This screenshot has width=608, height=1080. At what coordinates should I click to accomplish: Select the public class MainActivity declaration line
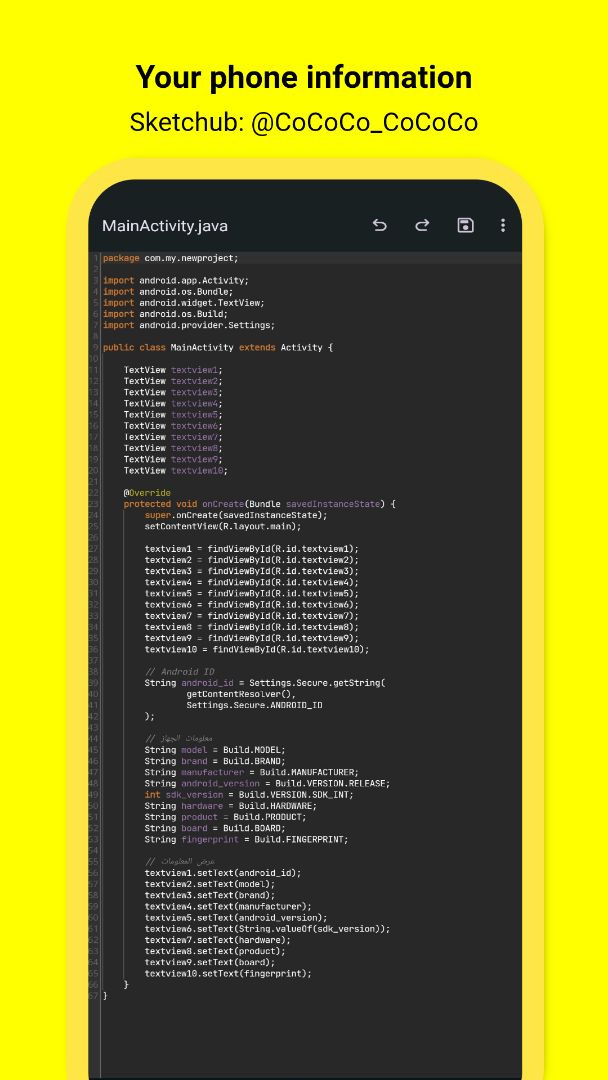(x=217, y=348)
